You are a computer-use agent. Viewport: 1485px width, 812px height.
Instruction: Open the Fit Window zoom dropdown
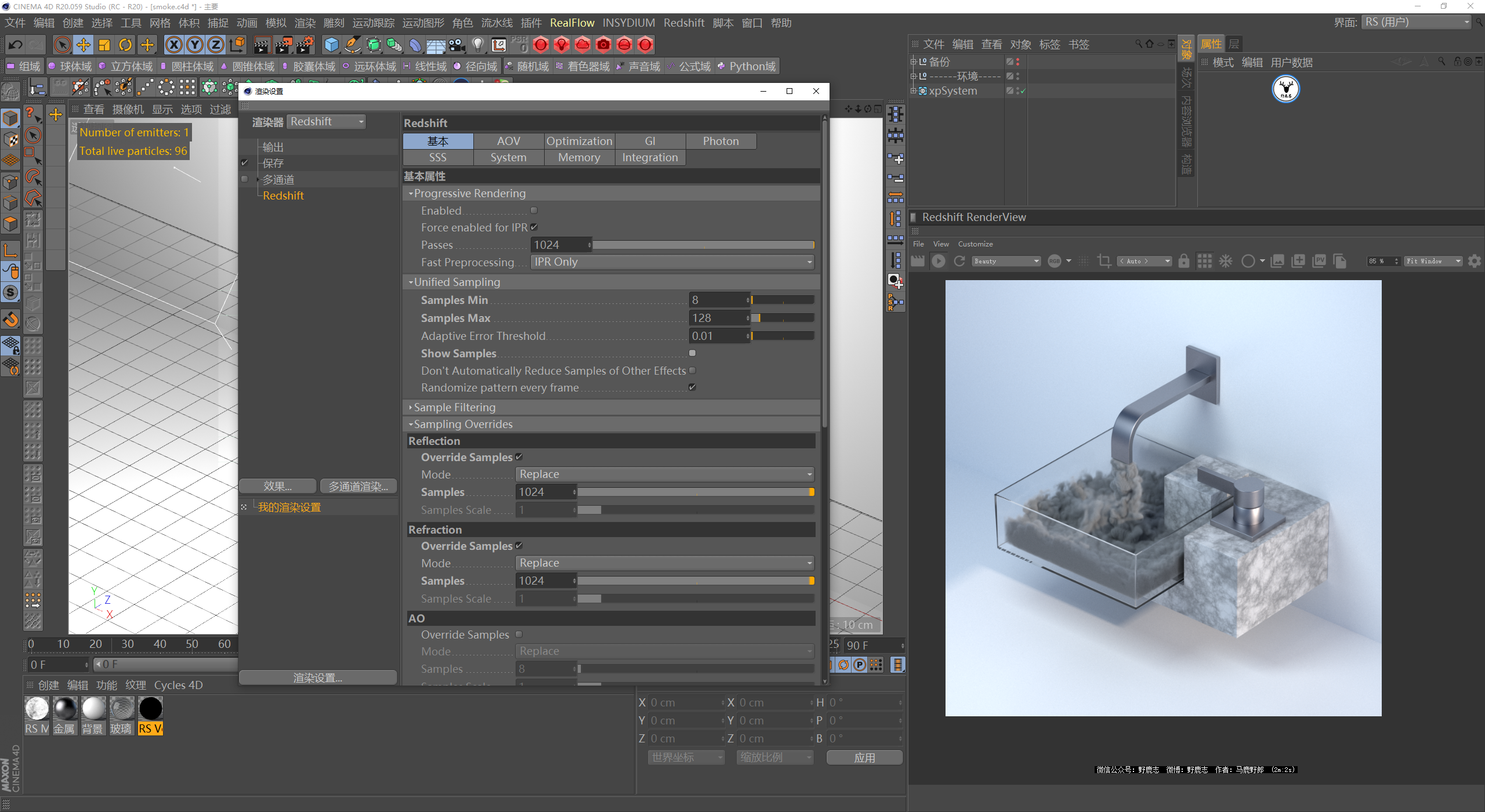point(1433,261)
